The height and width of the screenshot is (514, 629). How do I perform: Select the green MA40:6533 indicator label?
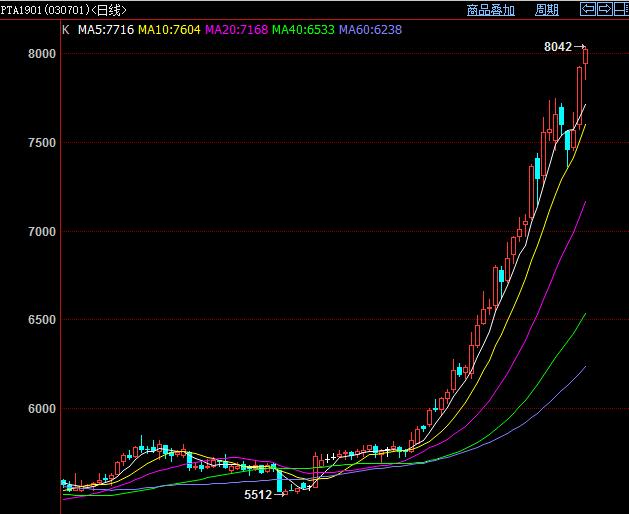point(303,30)
